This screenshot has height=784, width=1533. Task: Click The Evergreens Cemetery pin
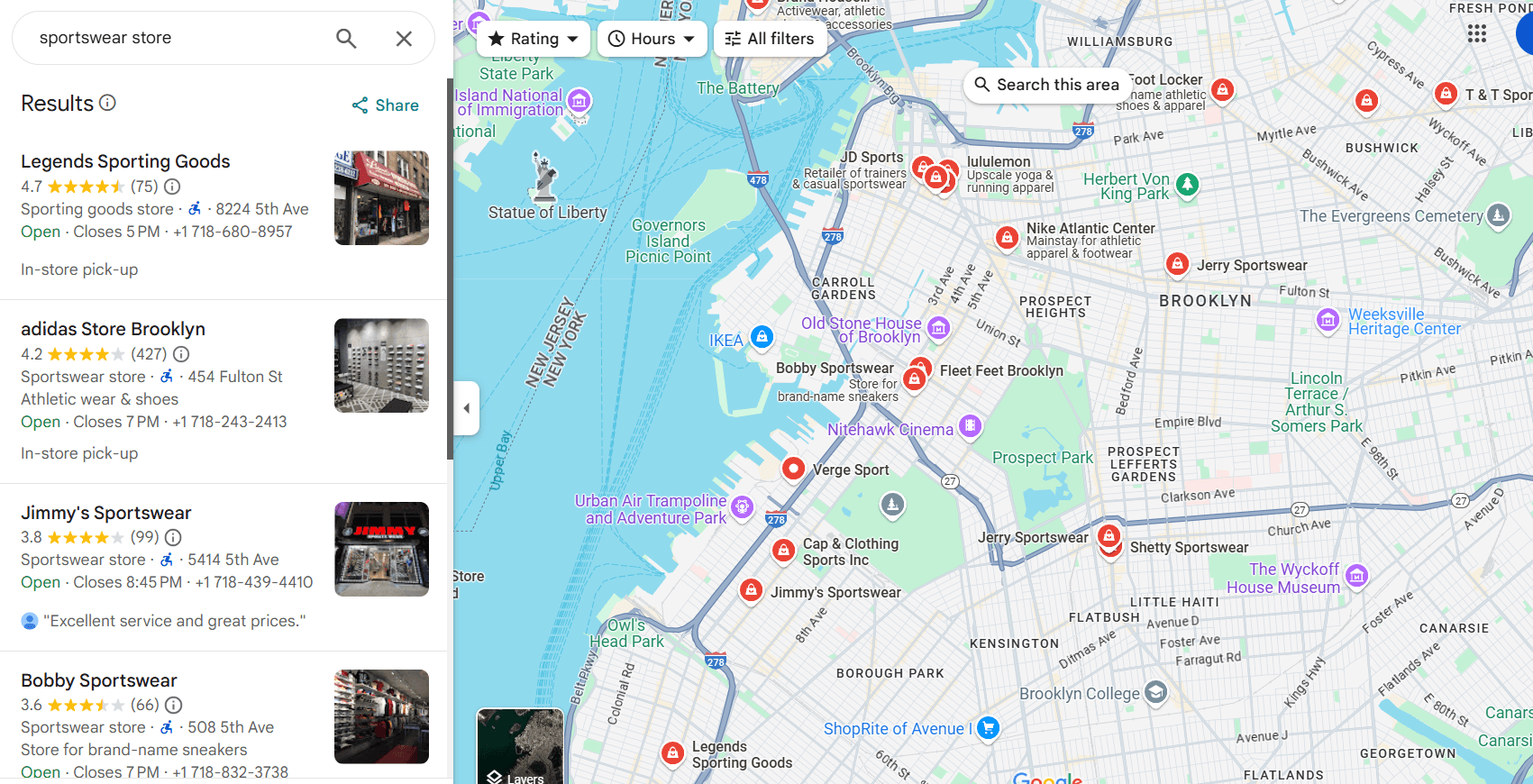[x=1497, y=215]
